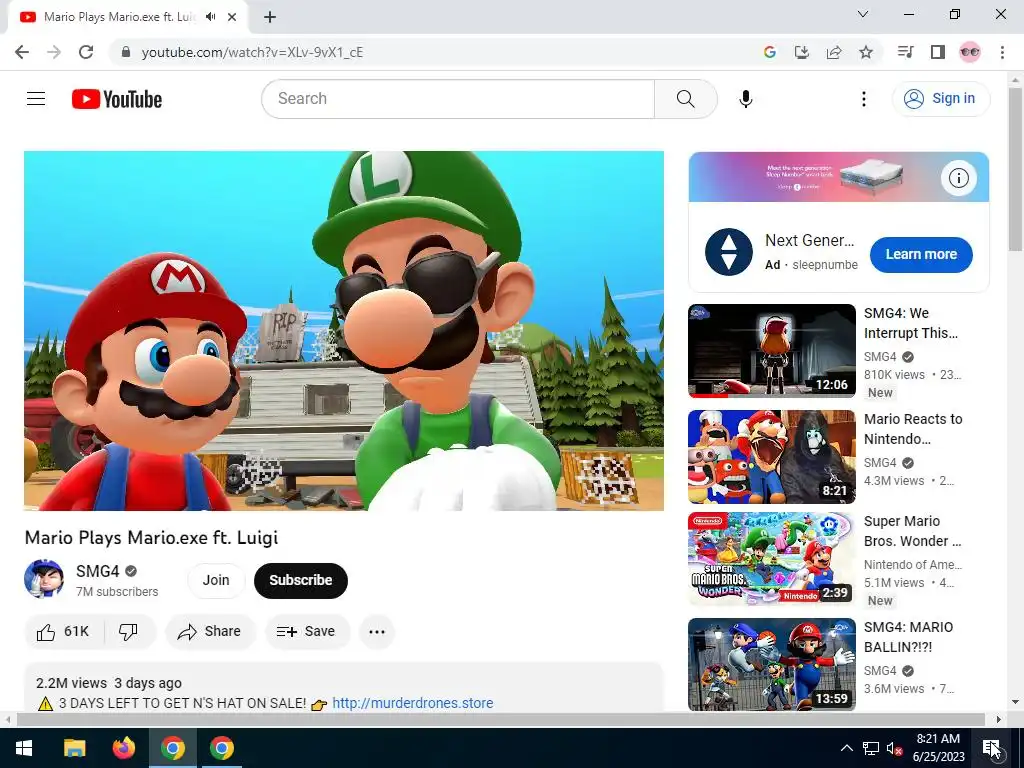Launch Firefox from the taskbar
This screenshot has height=768, width=1024.
click(x=123, y=748)
